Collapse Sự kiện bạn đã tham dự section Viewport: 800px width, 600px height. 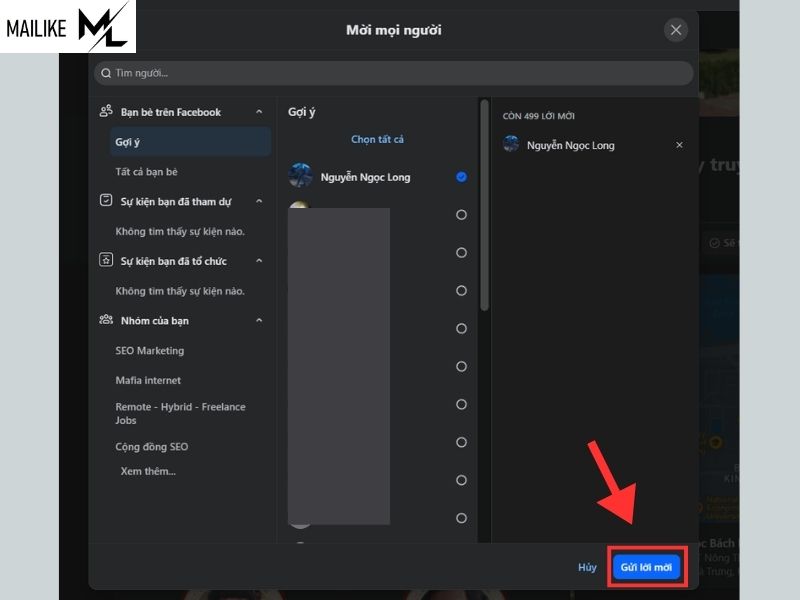[x=259, y=202]
